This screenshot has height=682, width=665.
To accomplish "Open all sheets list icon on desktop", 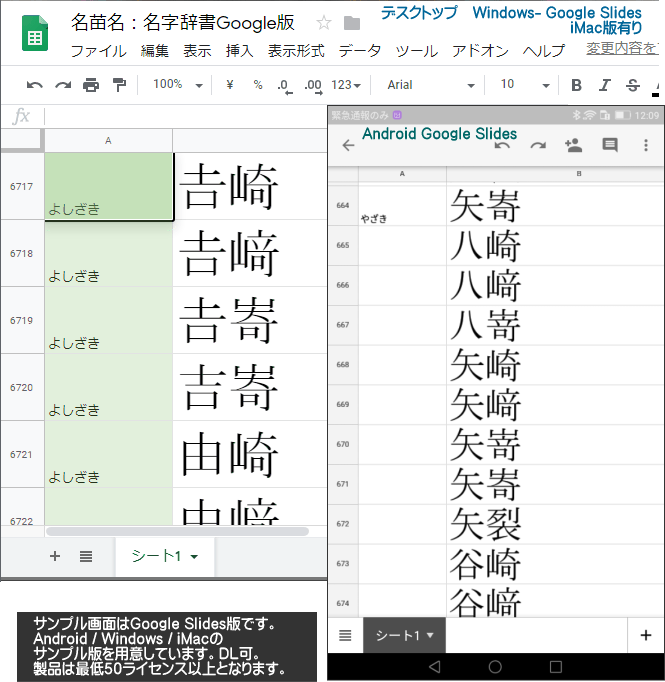I will (x=86, y=556).
